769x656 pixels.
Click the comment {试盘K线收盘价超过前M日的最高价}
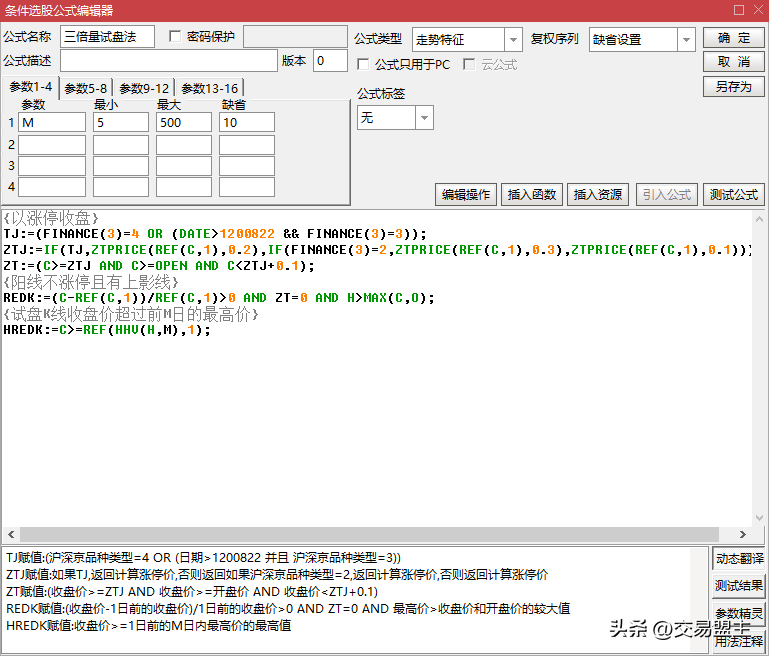[130, 314]
